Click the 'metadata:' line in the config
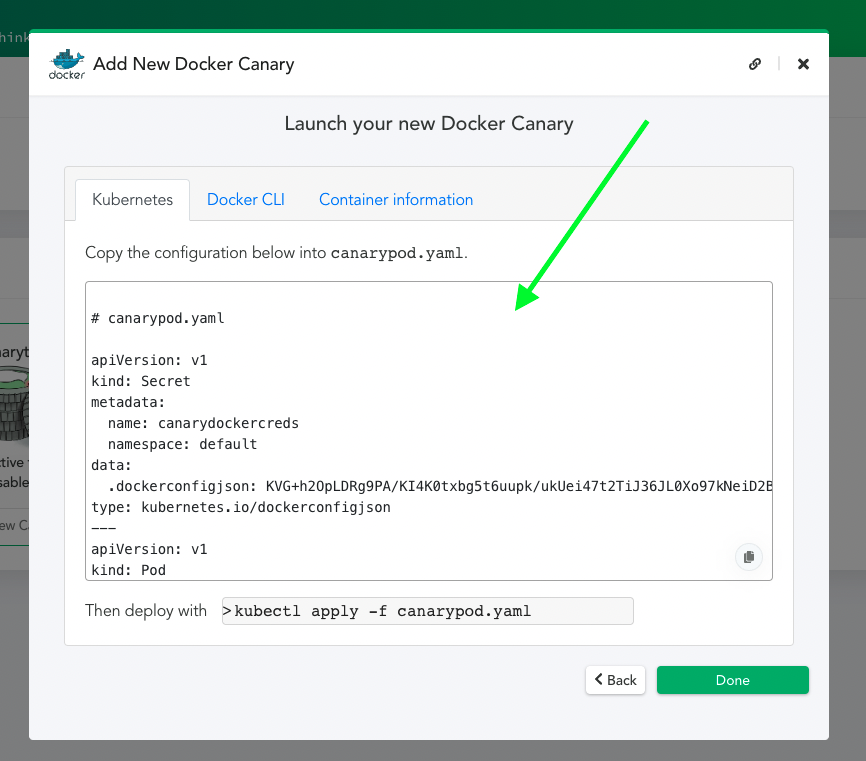The image size is (866, 761). 128,402
